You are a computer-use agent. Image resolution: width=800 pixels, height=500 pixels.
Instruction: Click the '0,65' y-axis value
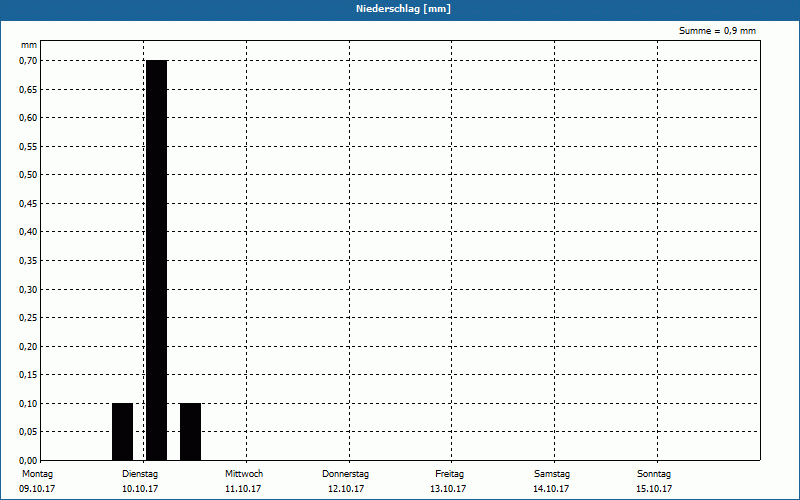[28, 89]
